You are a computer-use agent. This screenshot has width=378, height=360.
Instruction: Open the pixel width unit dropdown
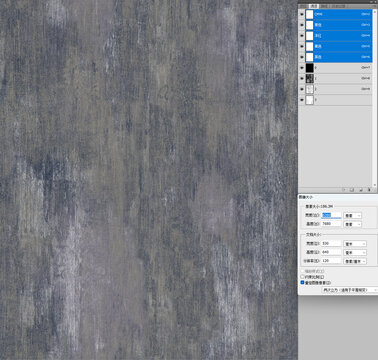353,216
